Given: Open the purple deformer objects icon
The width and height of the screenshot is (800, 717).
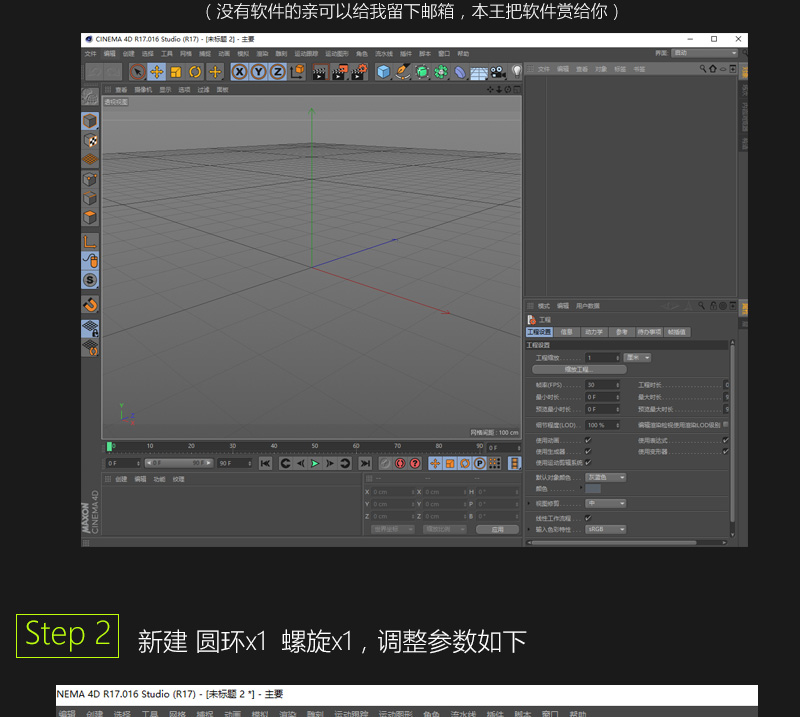Looking at the screenshot, I should tap(460, 72).
